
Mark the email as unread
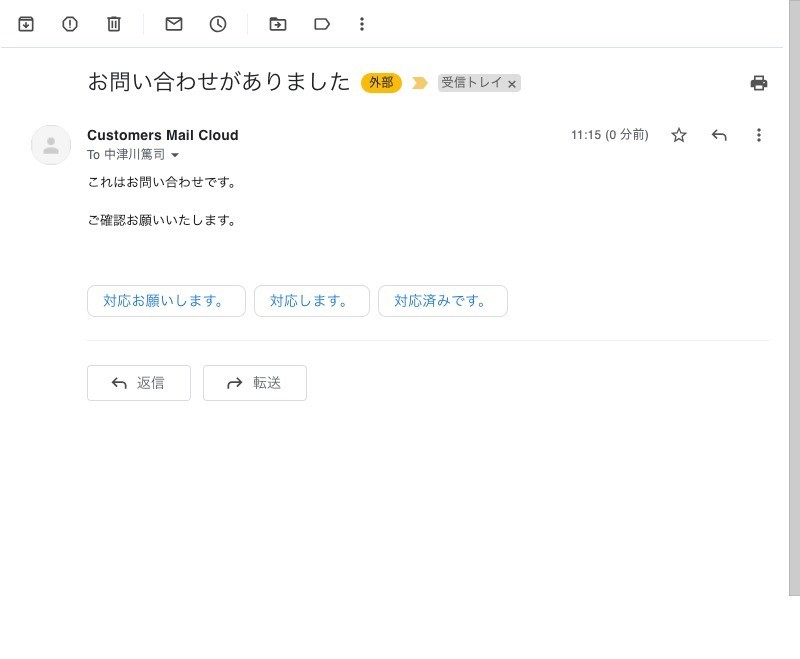[x=173, y=24]
